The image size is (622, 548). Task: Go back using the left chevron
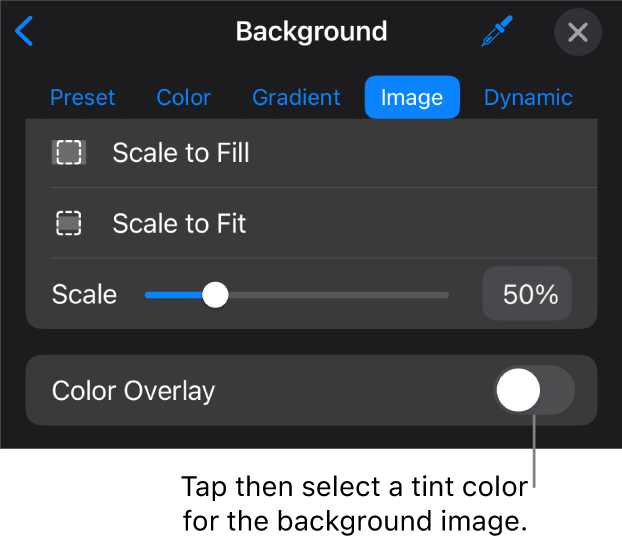click(25, 32)
